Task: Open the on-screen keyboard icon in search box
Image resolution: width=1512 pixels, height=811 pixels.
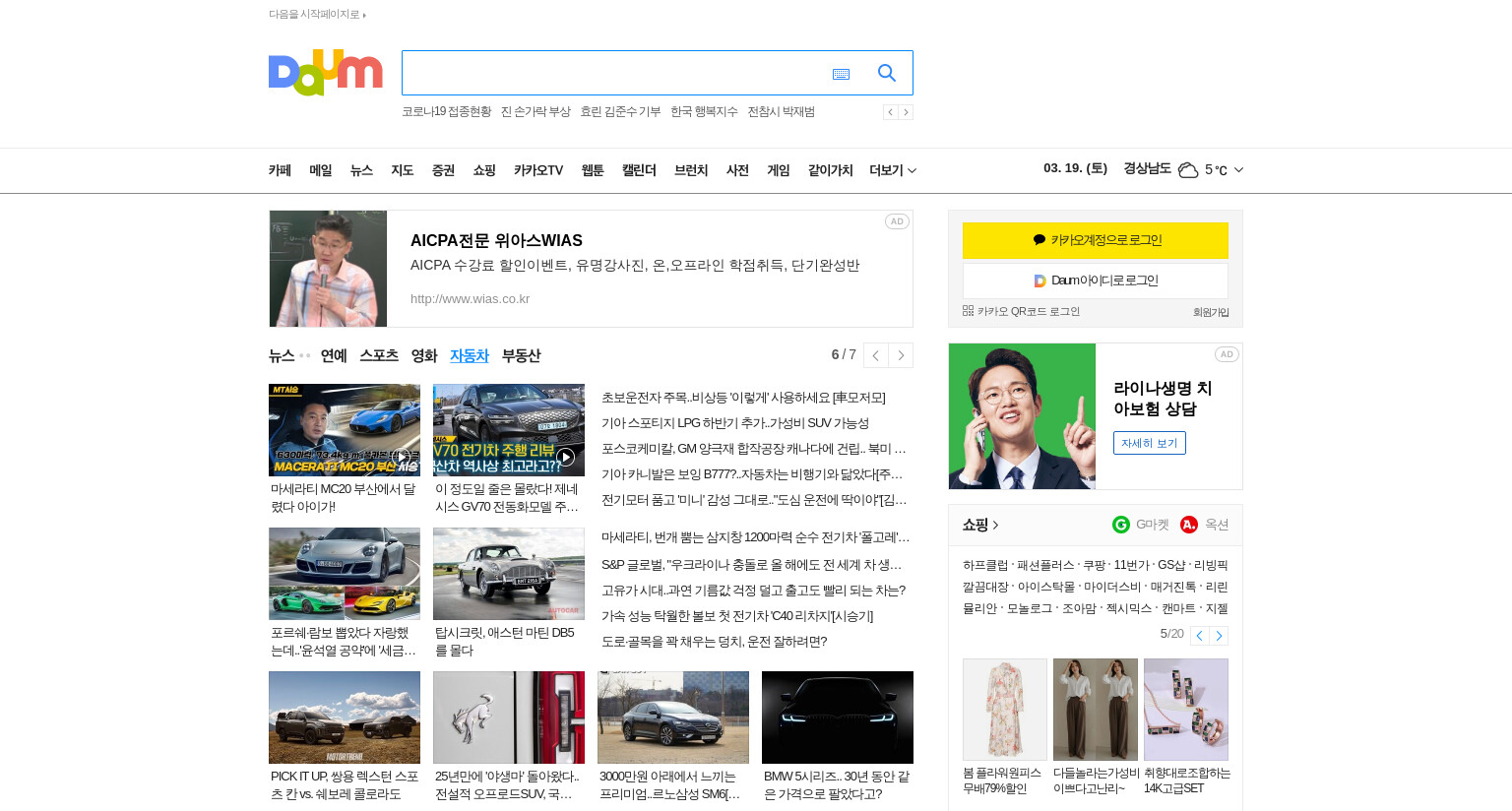Action: click(x=841, y=74)
